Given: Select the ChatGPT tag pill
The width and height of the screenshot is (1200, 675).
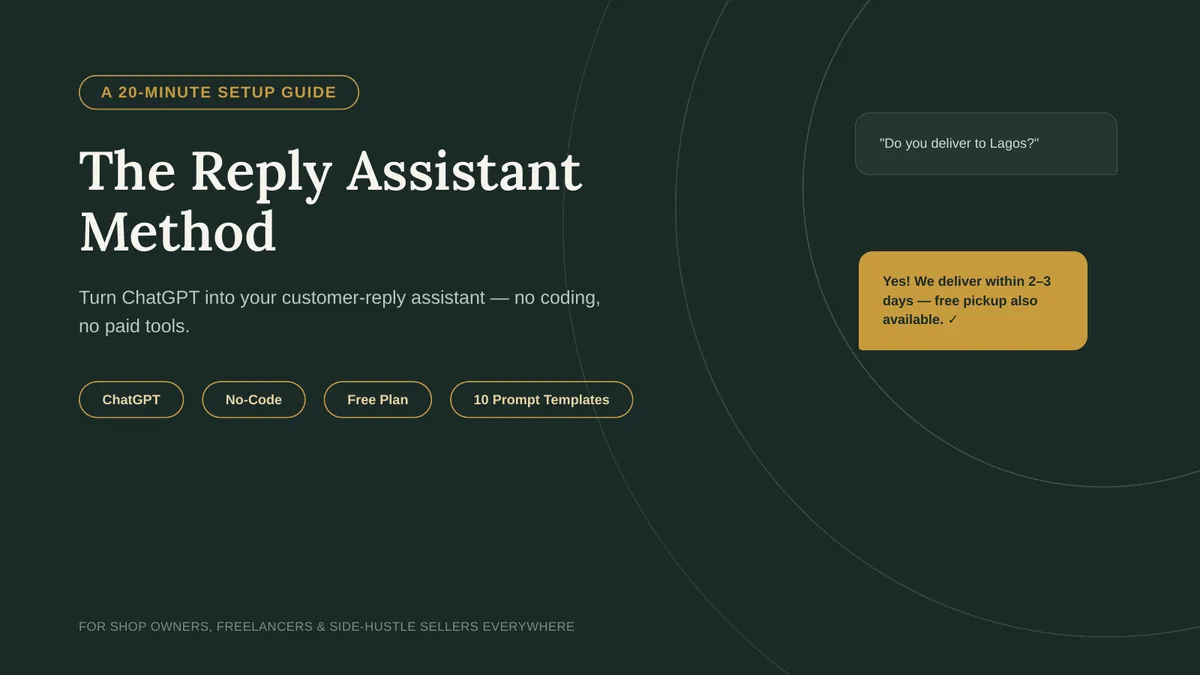Looking at the screenshot, I should click(131, 399).
